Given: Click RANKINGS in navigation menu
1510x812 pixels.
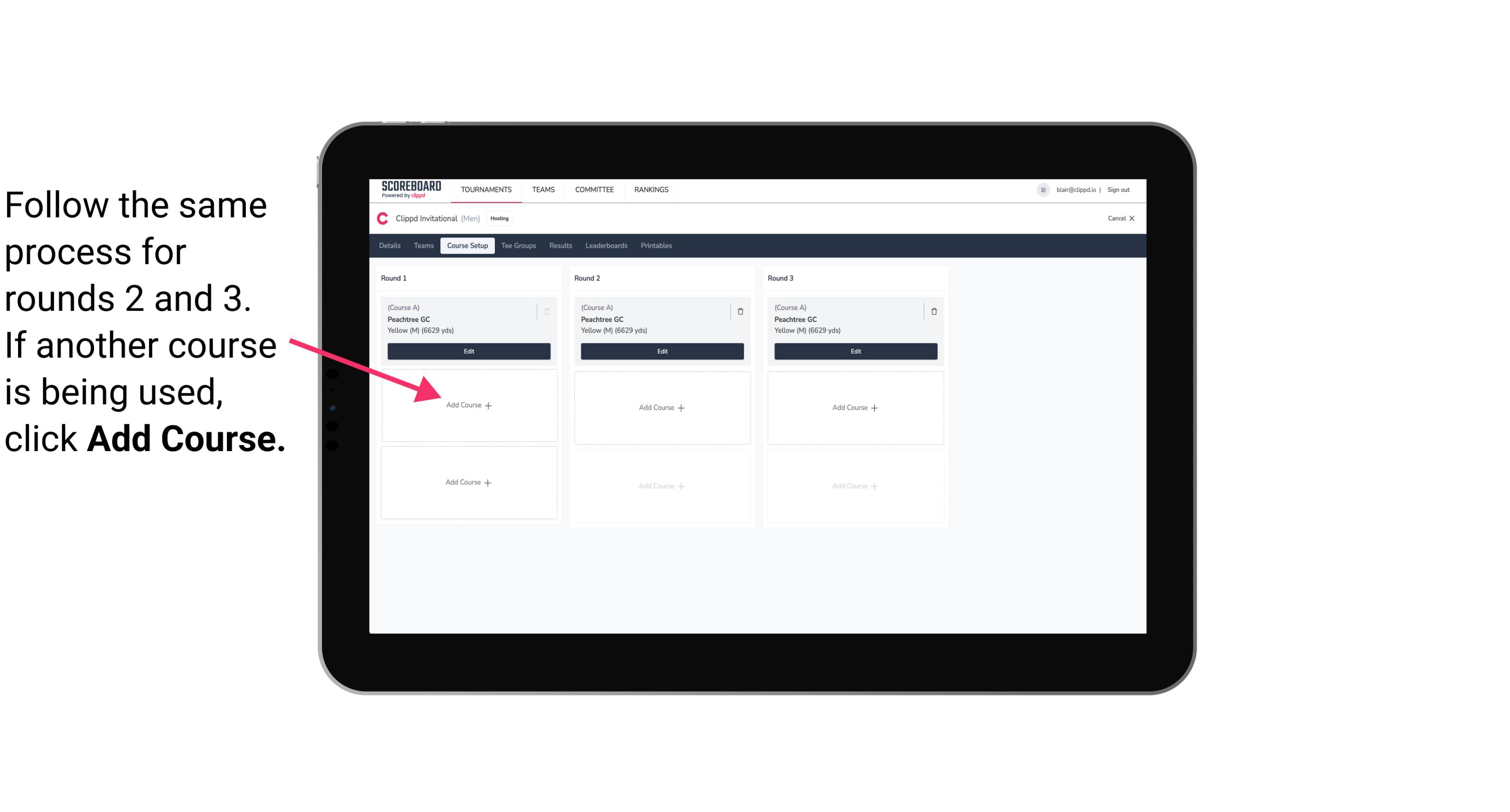Looking at the screenshot, I should [x=651, y=189].
